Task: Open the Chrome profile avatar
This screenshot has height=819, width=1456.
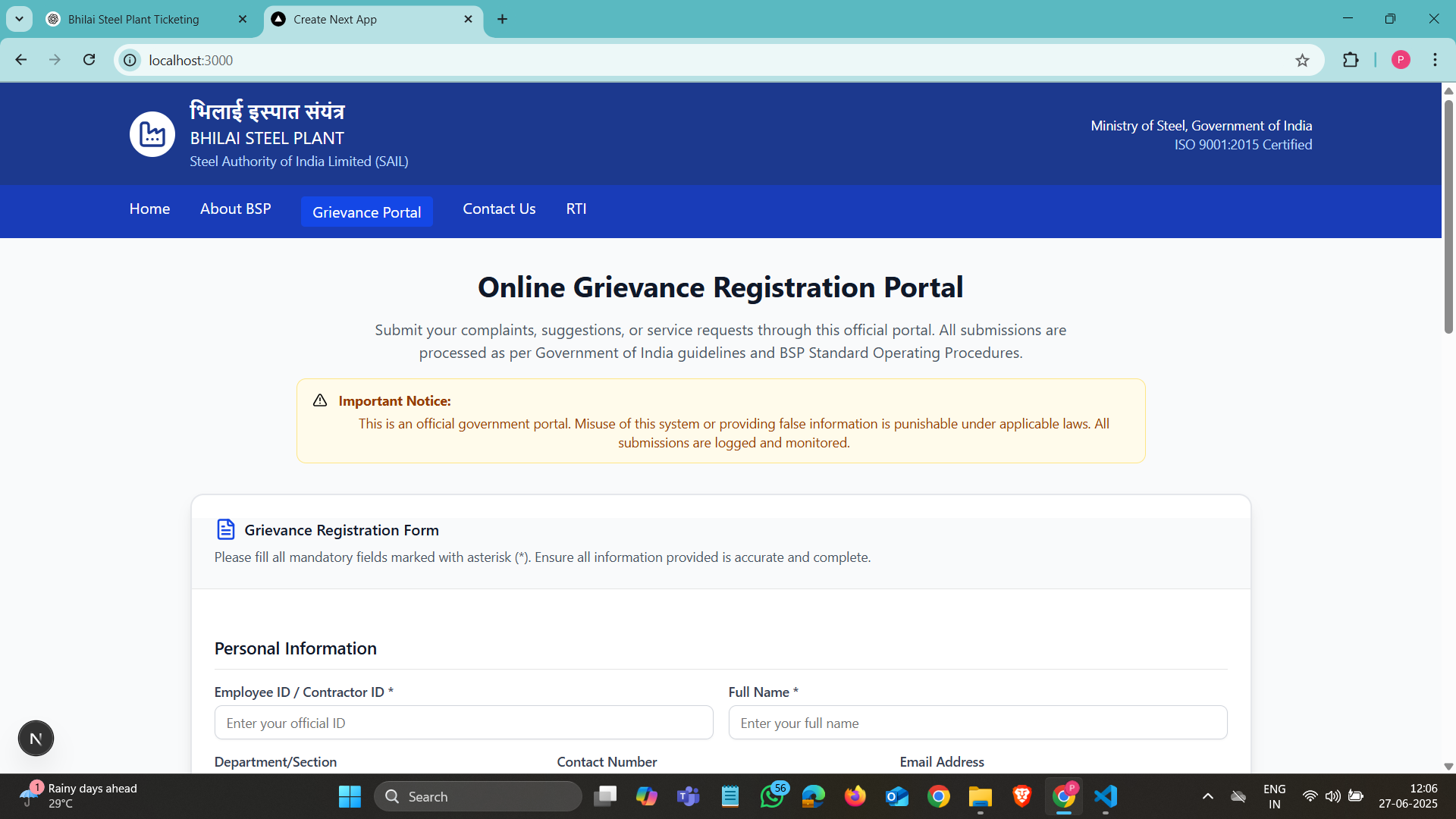Action: click(x=1401, y=60)
